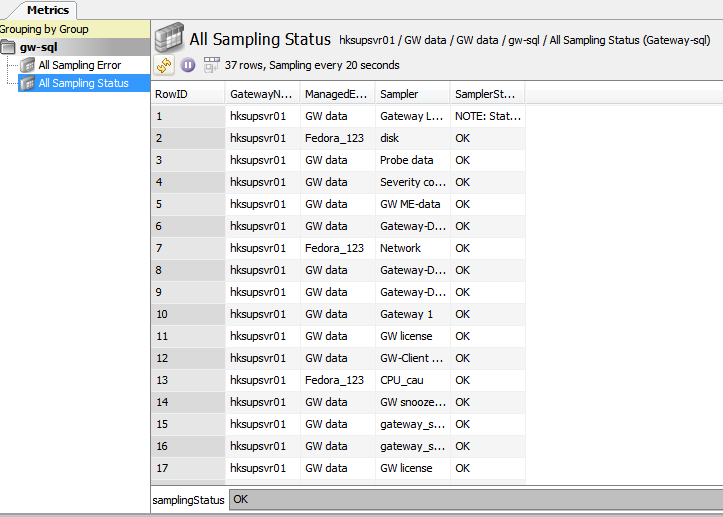Sort by the RowID column header
The width and height of the screenshot is (723, 517).
coord(188,94)
